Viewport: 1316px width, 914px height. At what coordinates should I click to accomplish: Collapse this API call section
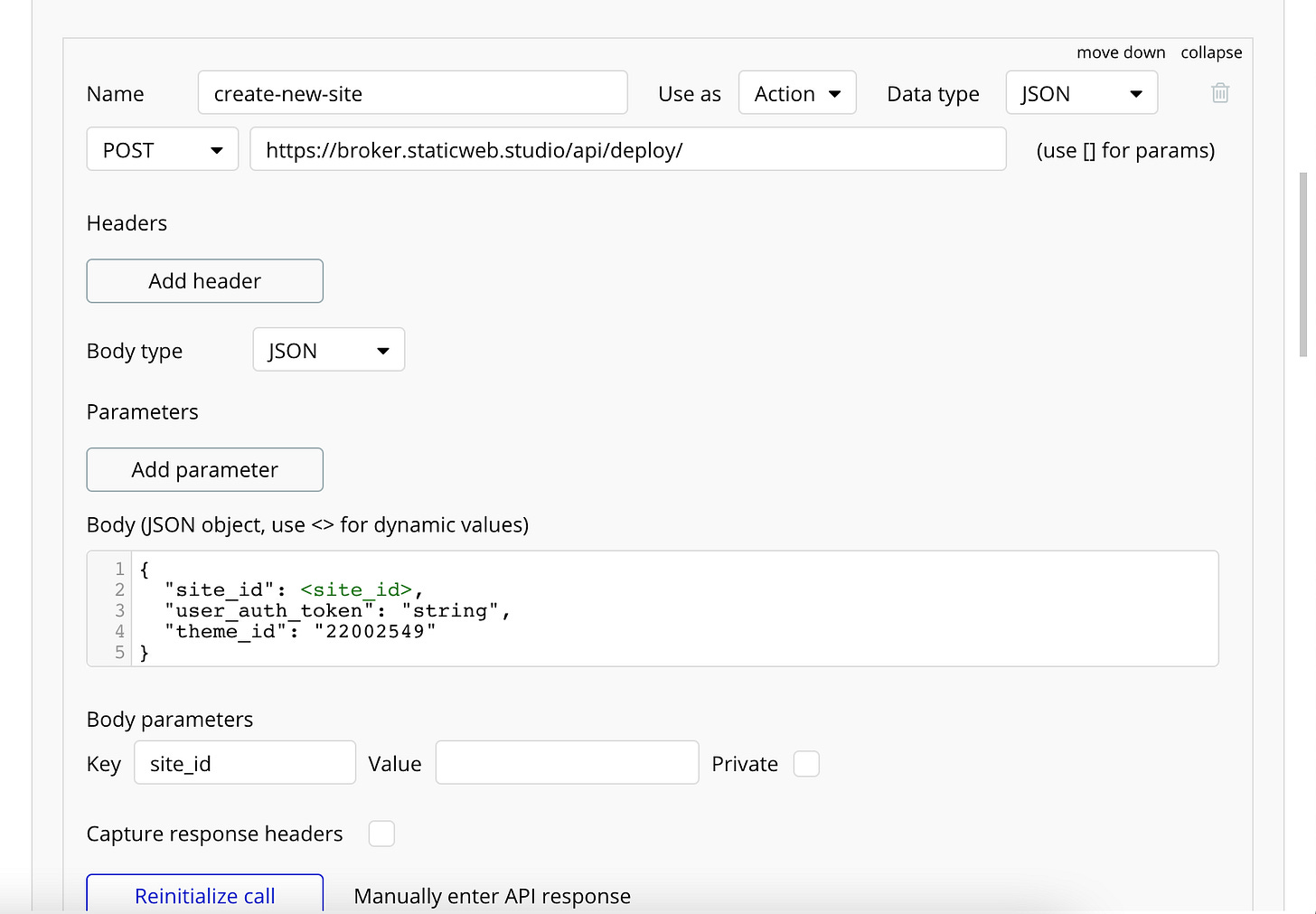coord(1211,52)
